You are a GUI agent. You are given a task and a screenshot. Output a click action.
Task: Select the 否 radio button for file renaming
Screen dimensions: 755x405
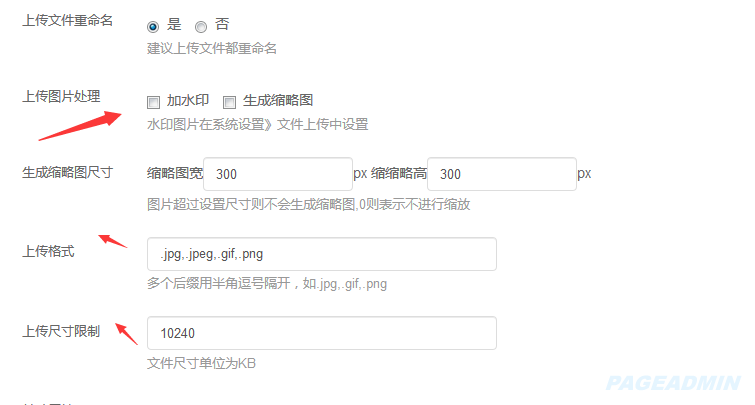pyautogui.click(x=201, y=26)
